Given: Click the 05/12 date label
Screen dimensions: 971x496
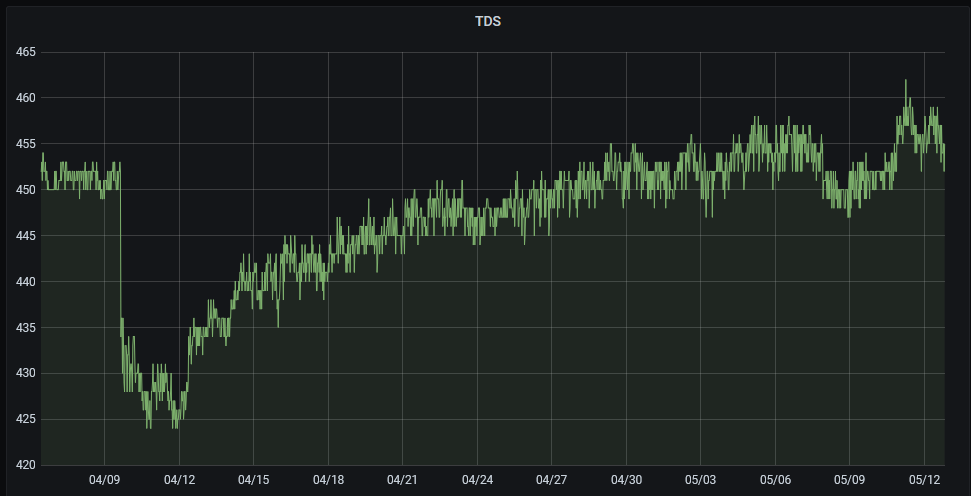Looking at the screenshot, I should [x=924, y=479].
